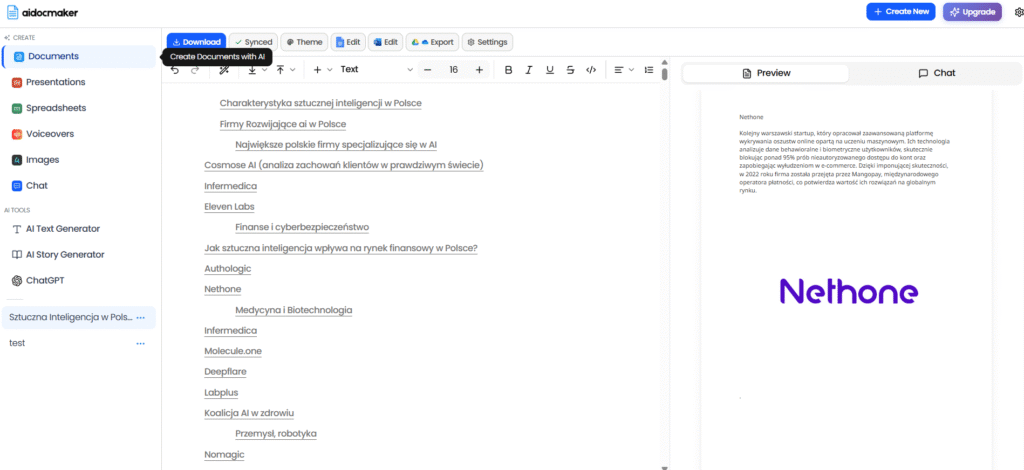Click the line spacing icon
The height and width of the screenshot is (470, 1024).
point(648,70)
